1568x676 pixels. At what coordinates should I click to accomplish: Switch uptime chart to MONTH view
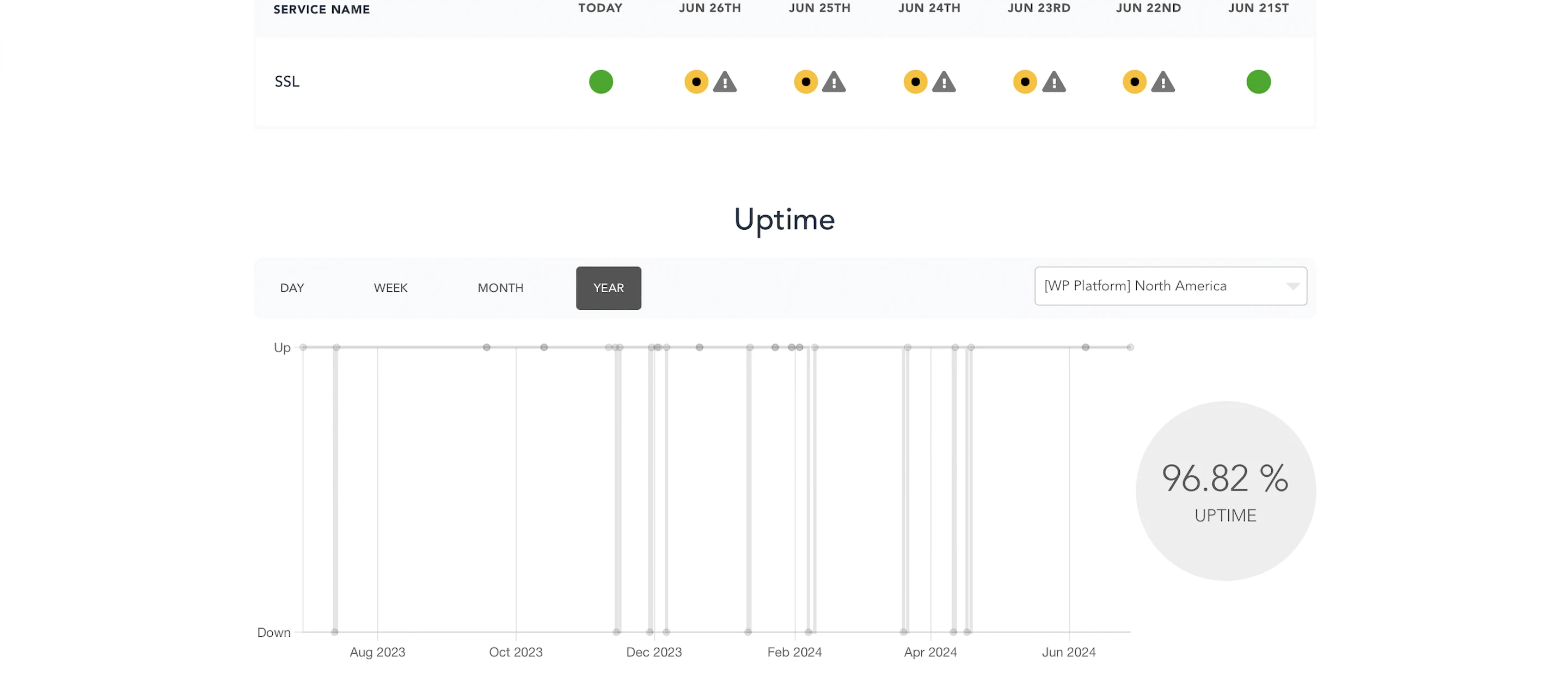500,288
